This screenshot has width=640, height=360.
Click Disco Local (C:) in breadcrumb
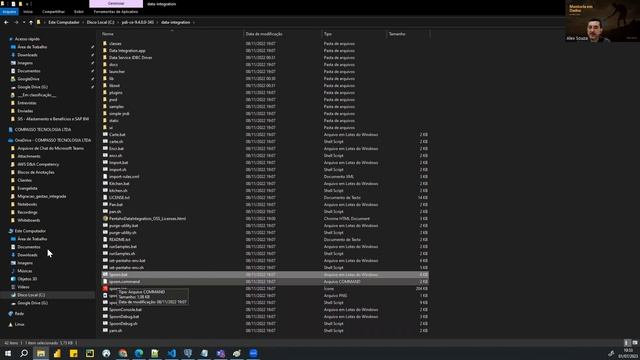(100, 22)
